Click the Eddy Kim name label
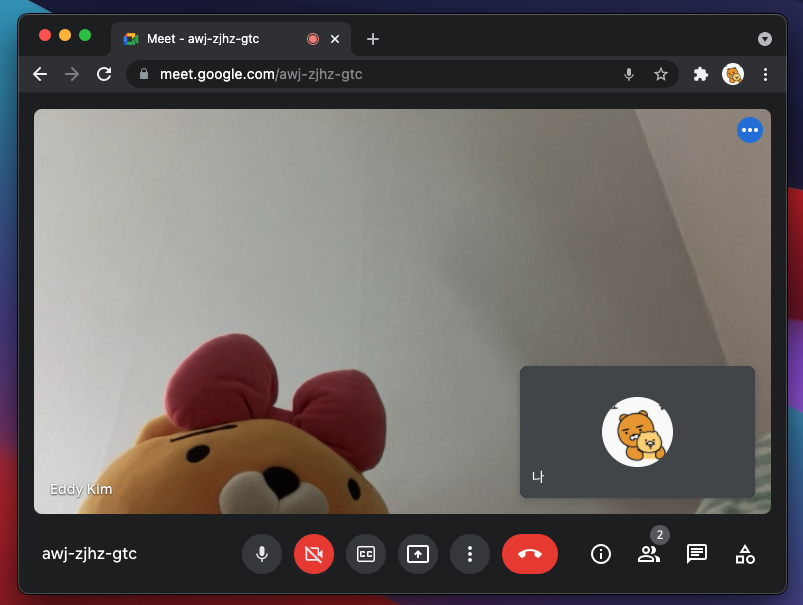The width and height of the screenshot is (803, 605). point(81,489)
